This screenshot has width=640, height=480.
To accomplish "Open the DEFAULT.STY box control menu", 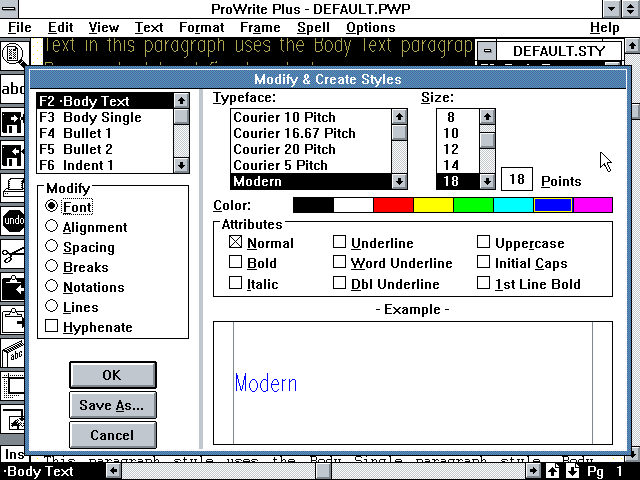I will tap(487, 51).
